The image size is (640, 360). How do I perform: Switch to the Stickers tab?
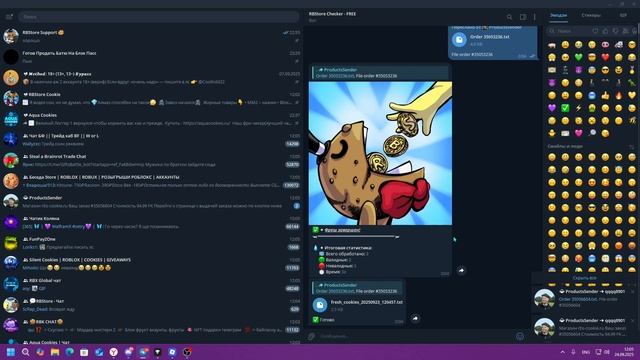coord(591,16)
